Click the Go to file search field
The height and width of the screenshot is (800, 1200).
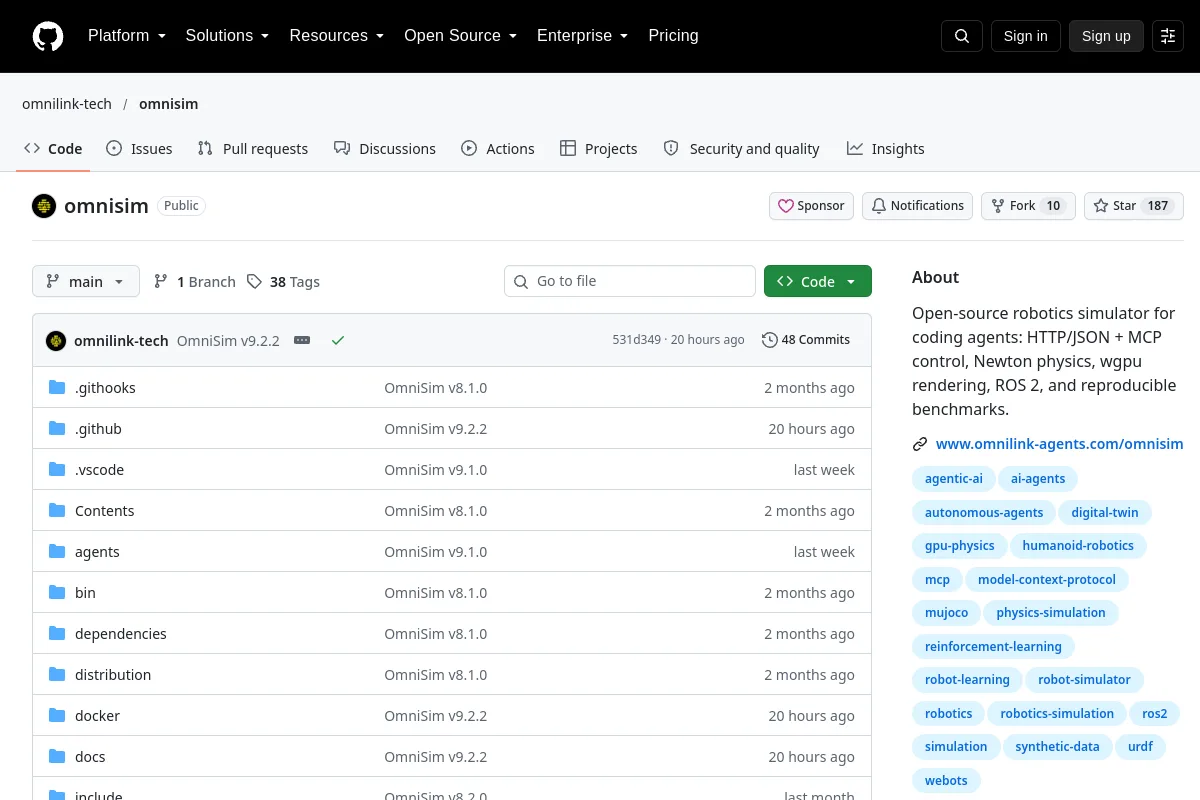(x=630, y=281)
